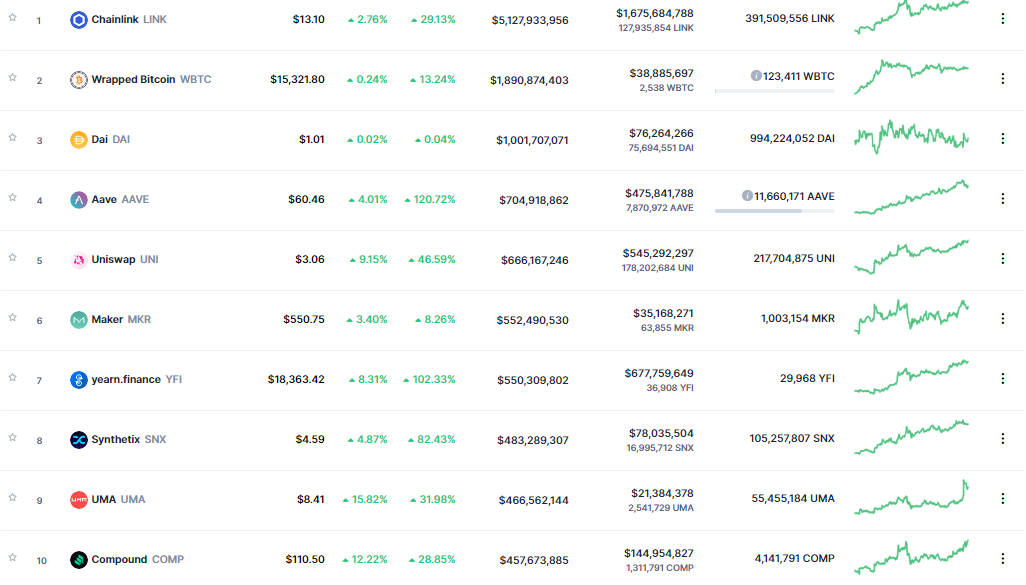Go to the UMA coin page
Screen dimensions: 1026x585
(x=118, y=499)
